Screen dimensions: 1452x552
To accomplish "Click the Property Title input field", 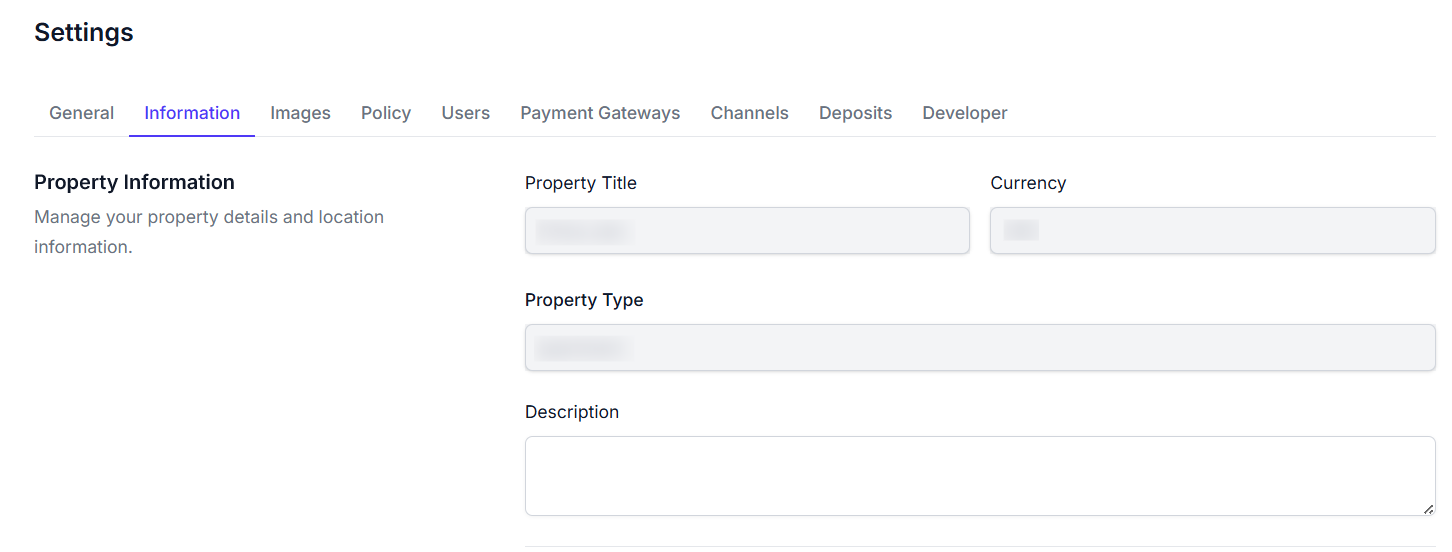I will [x=747, y=231].
